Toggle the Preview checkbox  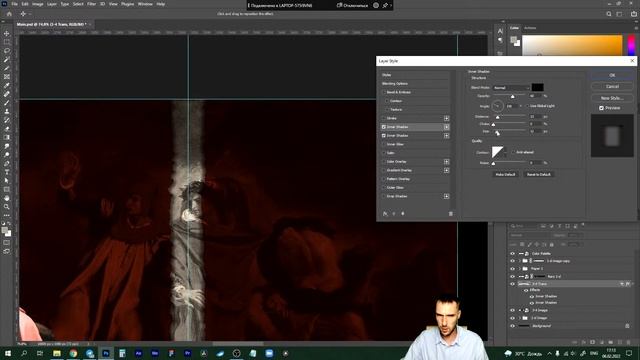(x=601, y=108)
